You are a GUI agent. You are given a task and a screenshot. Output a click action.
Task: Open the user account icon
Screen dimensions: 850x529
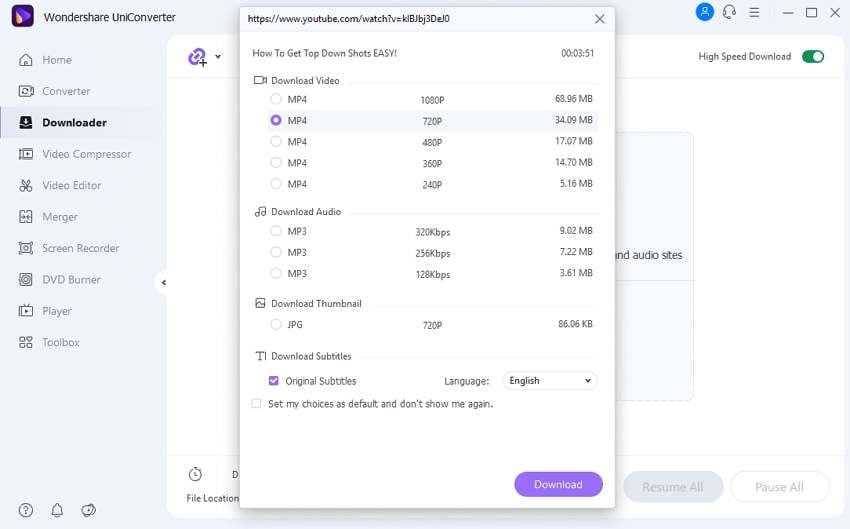click(x=705, y=12)
